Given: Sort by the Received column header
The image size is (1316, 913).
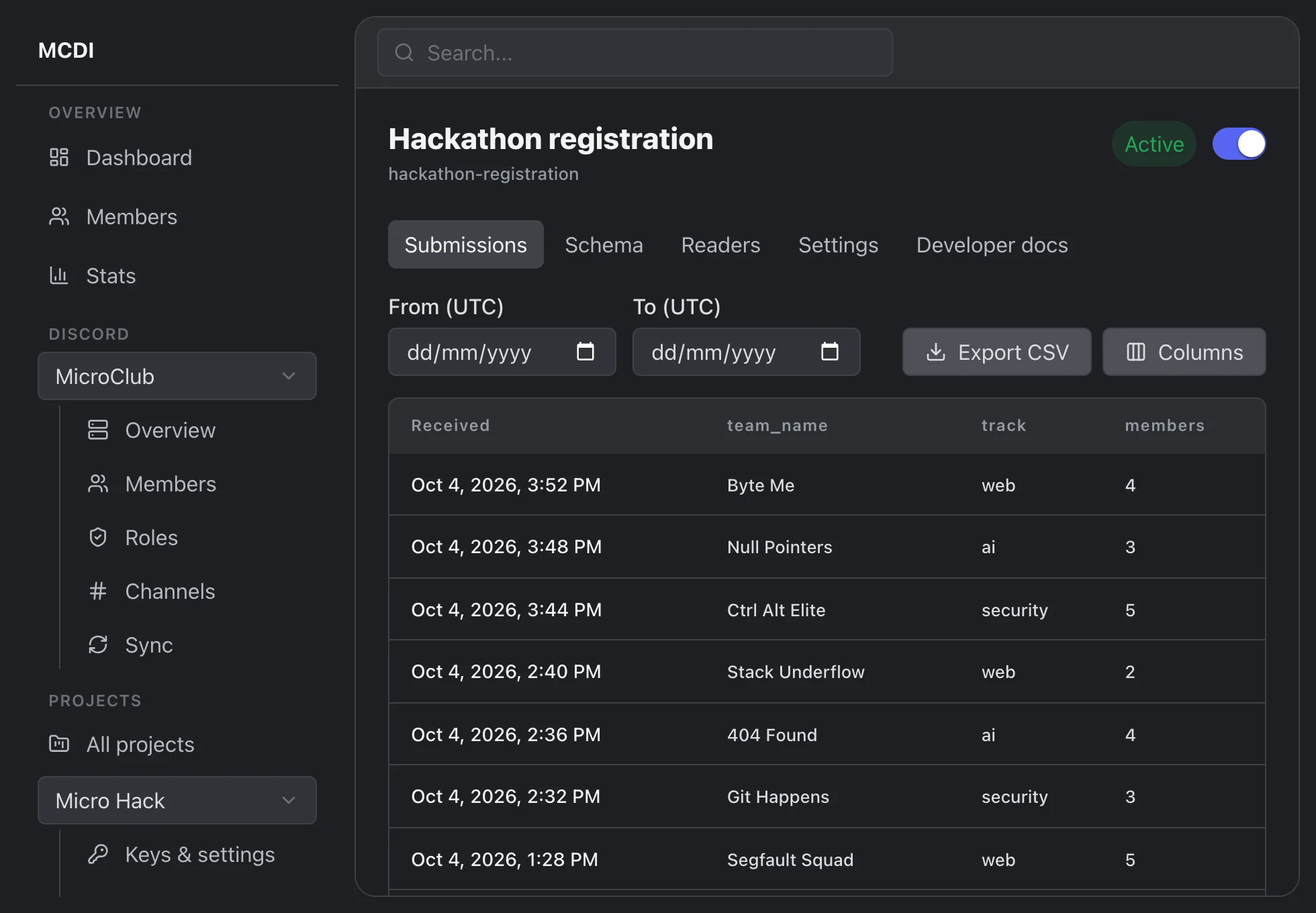Looking at the screenshot, I should [451, 426].
